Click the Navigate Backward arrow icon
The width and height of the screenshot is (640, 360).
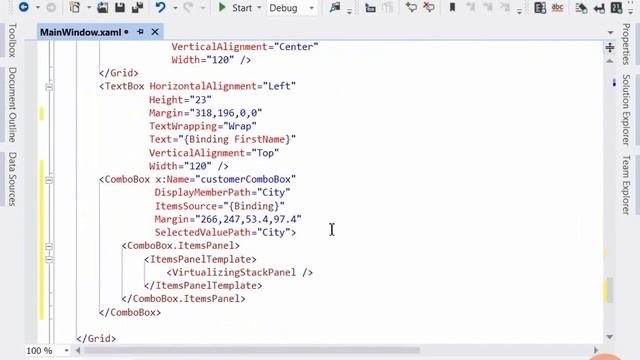[x=24, y=7]
